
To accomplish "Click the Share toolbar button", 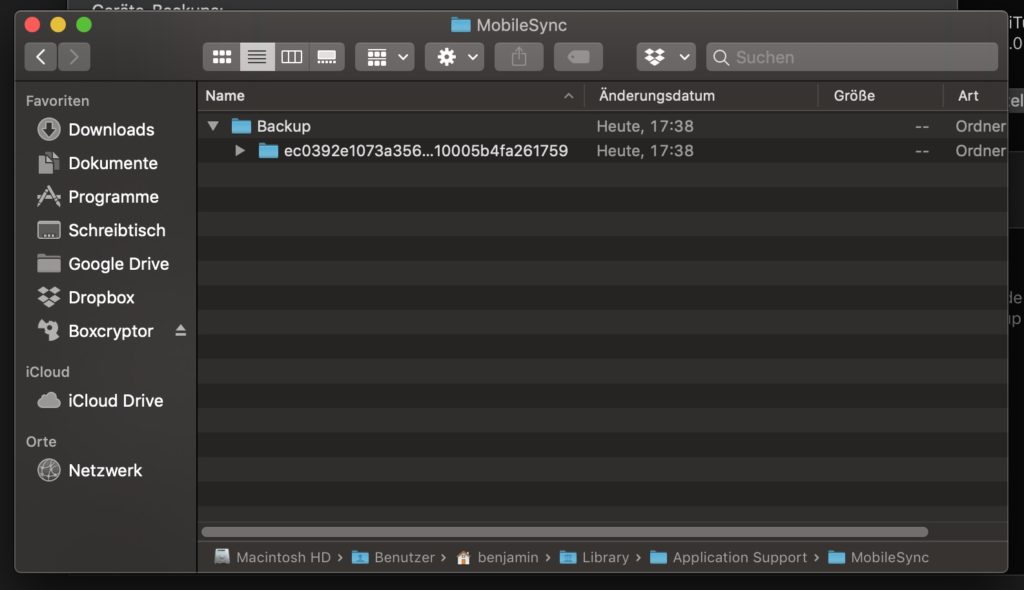I will coord(519,57).
